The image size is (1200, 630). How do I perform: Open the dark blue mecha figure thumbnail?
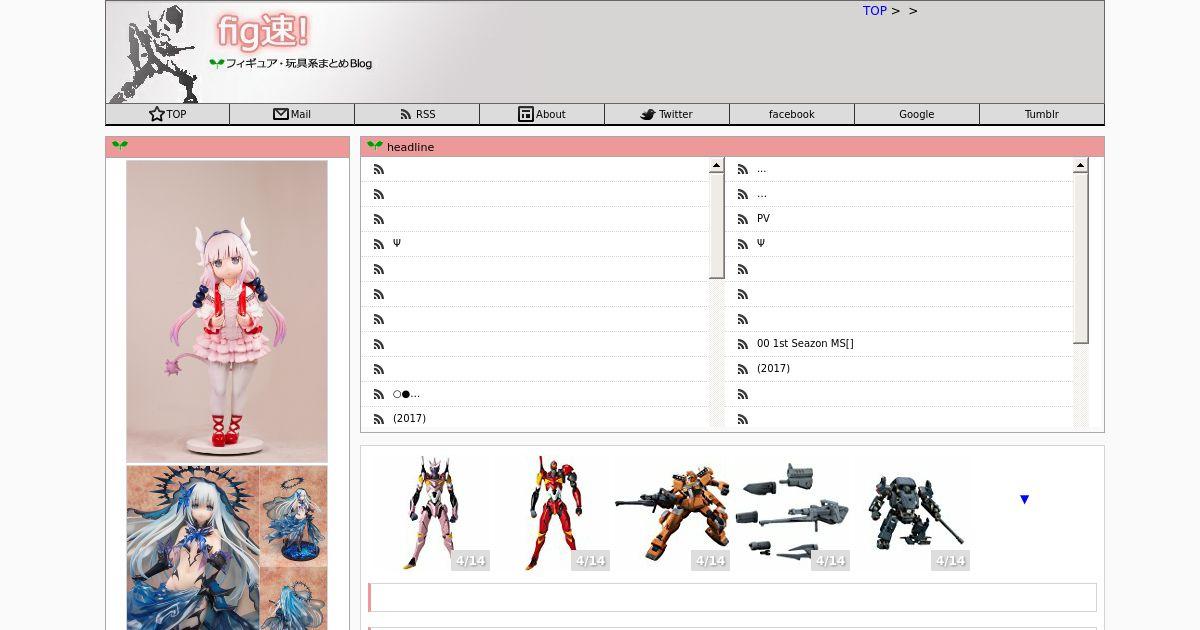(x=911, y=513)
